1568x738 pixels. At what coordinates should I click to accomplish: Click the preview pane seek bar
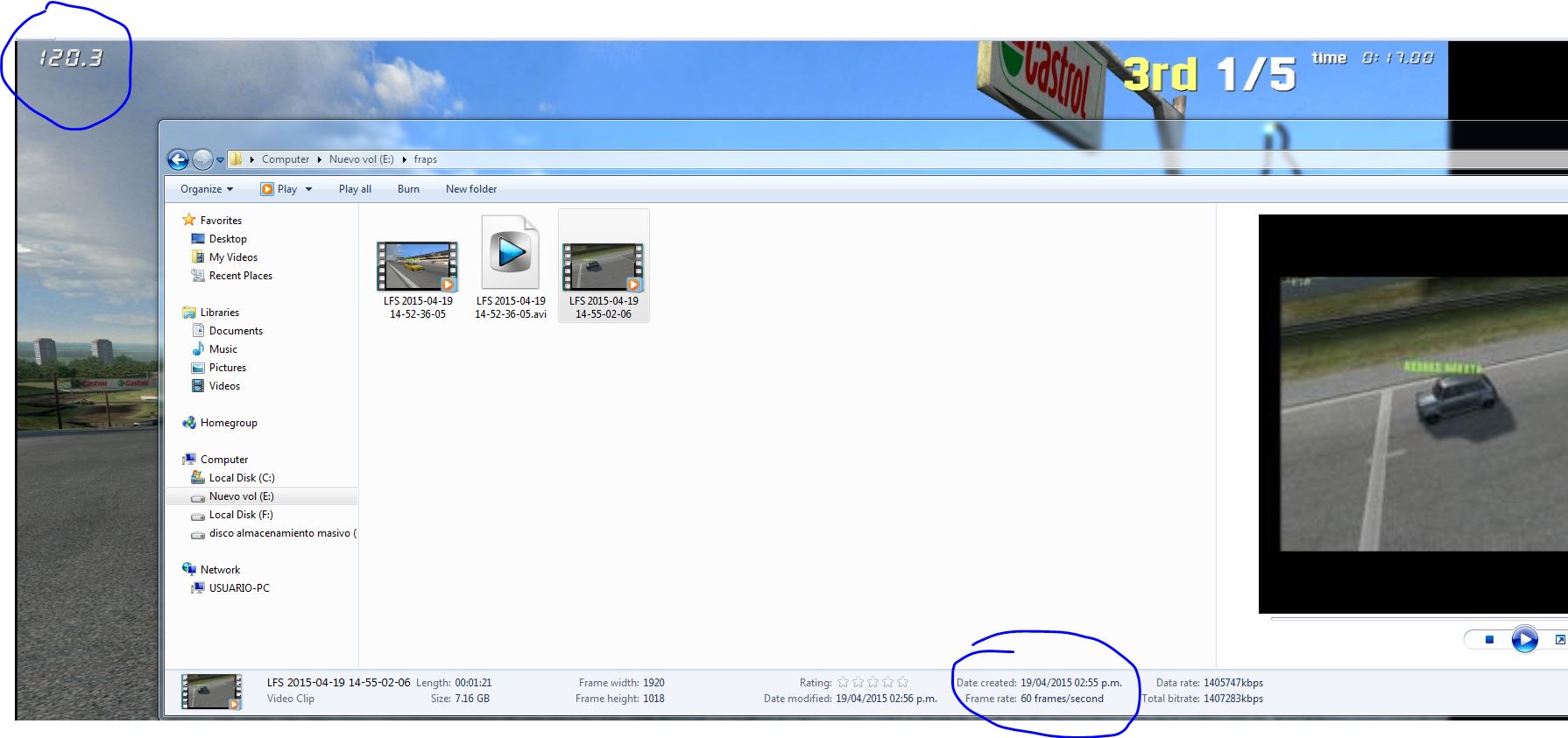(1419, 618)
